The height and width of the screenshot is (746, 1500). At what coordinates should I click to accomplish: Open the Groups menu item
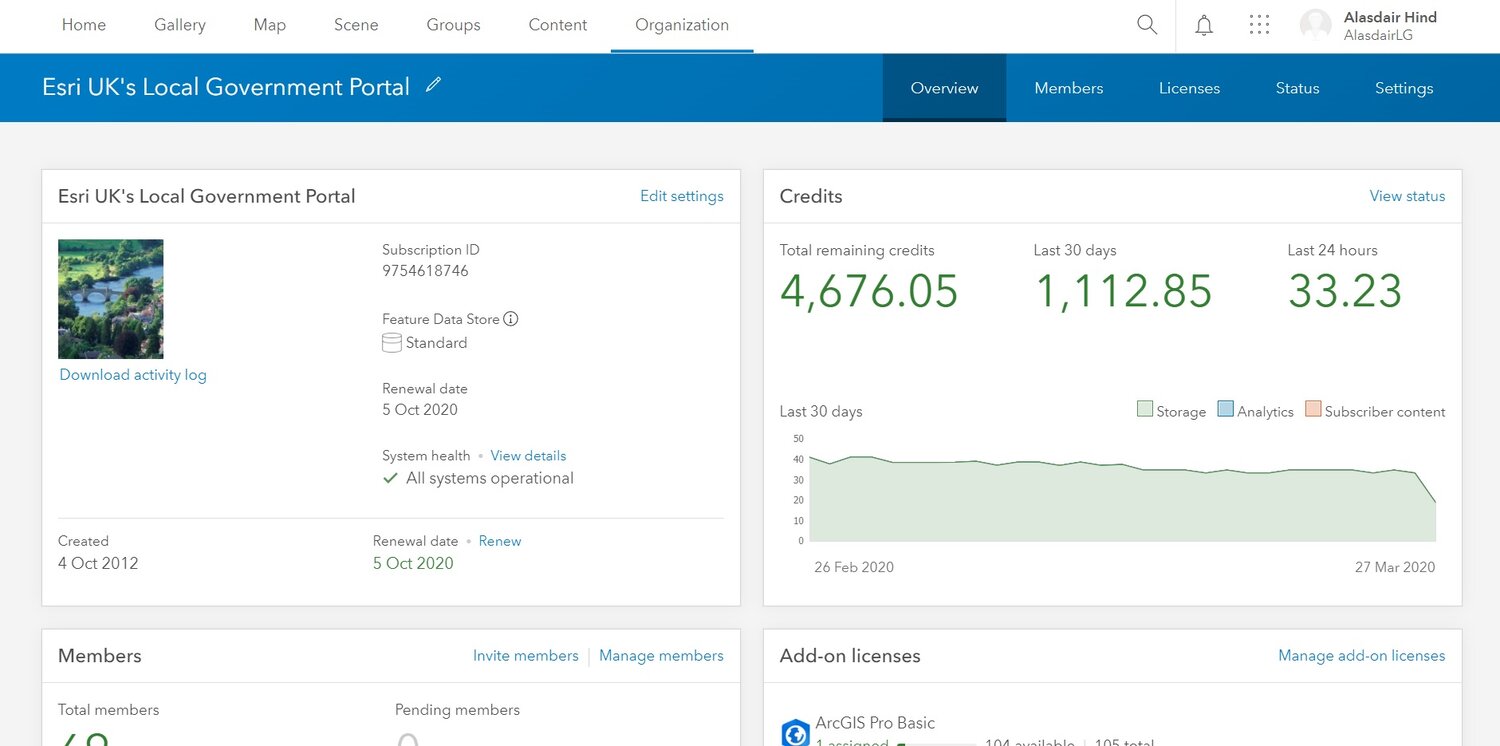453,25
